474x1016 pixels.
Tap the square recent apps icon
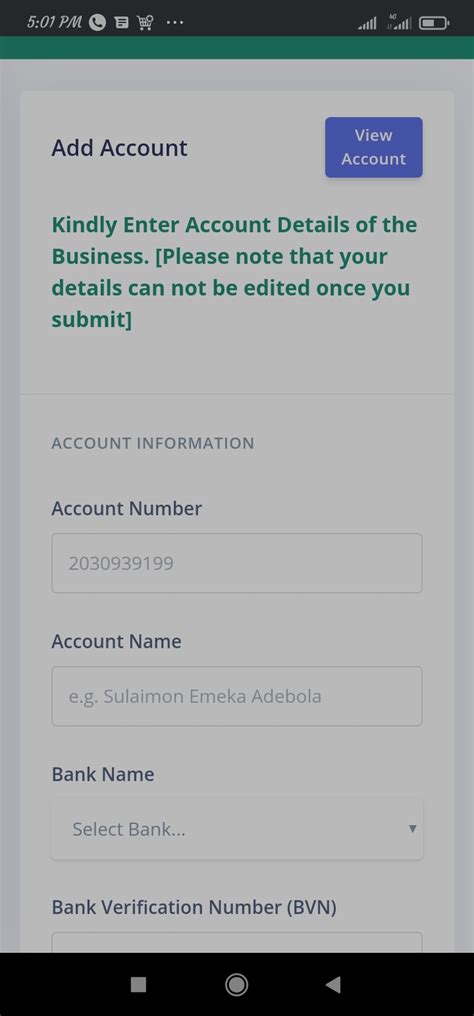click(x=138, y=985)
